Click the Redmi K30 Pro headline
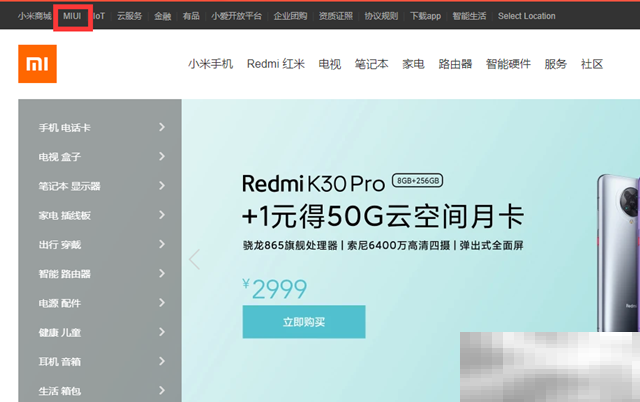 coord(313,184)
